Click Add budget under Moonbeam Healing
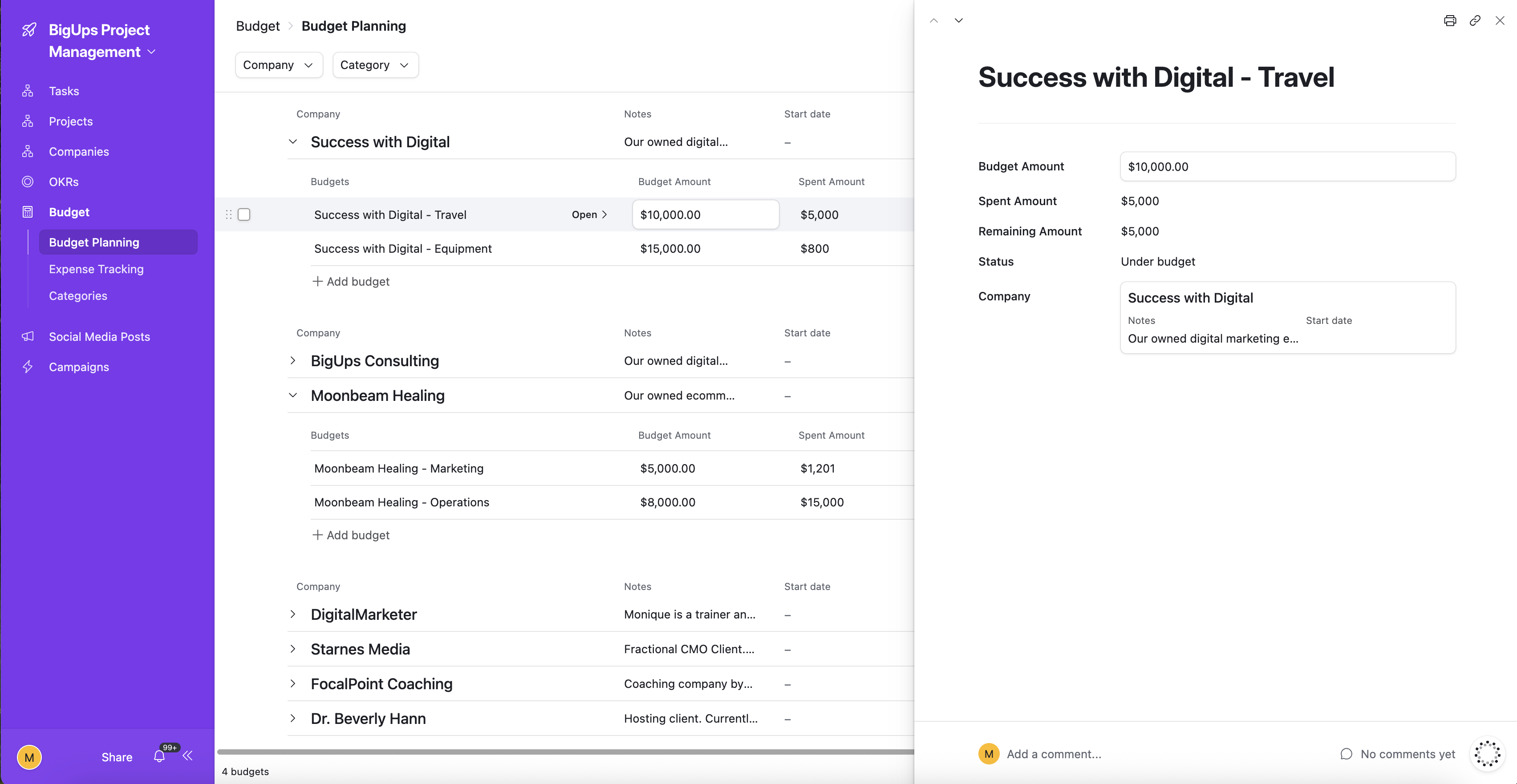The width and height of the screenshot is (1517, 784). 350,535
